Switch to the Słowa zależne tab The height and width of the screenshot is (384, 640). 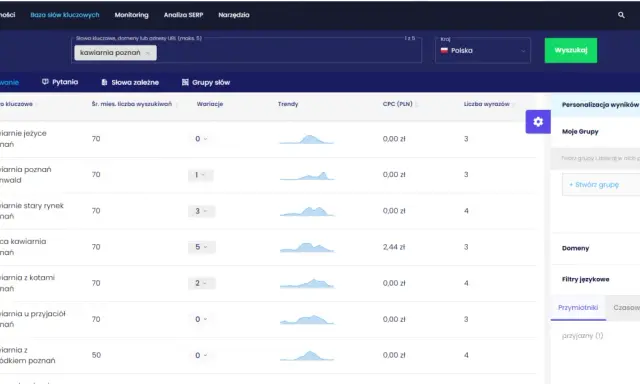point(130,82)
